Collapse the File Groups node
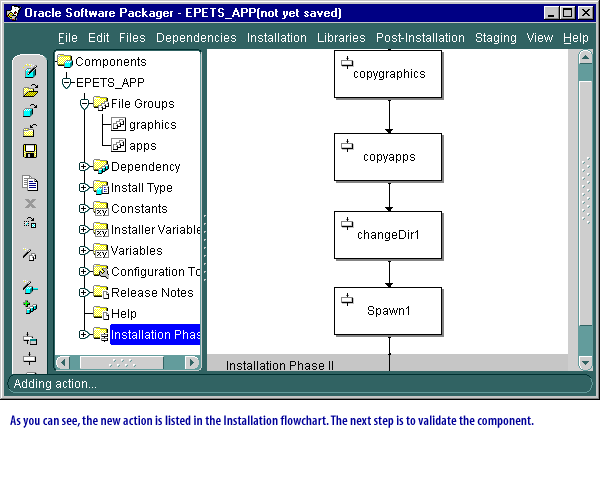 tap(85, 103)
